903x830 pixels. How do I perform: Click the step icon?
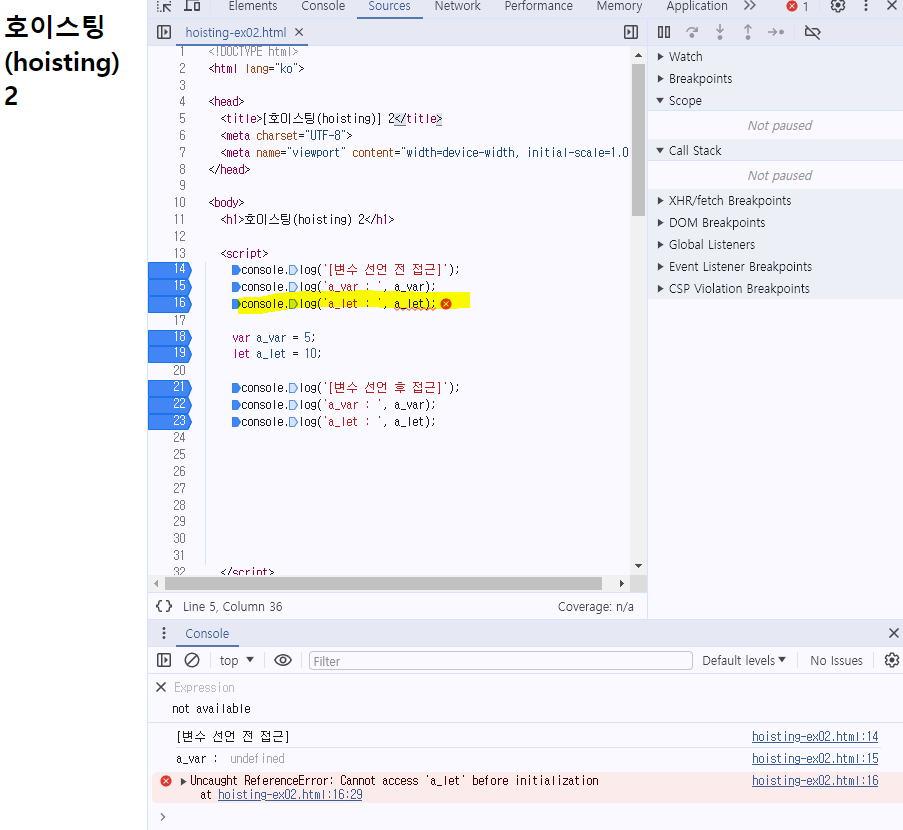pyautogui.click(x=776, y=32)
